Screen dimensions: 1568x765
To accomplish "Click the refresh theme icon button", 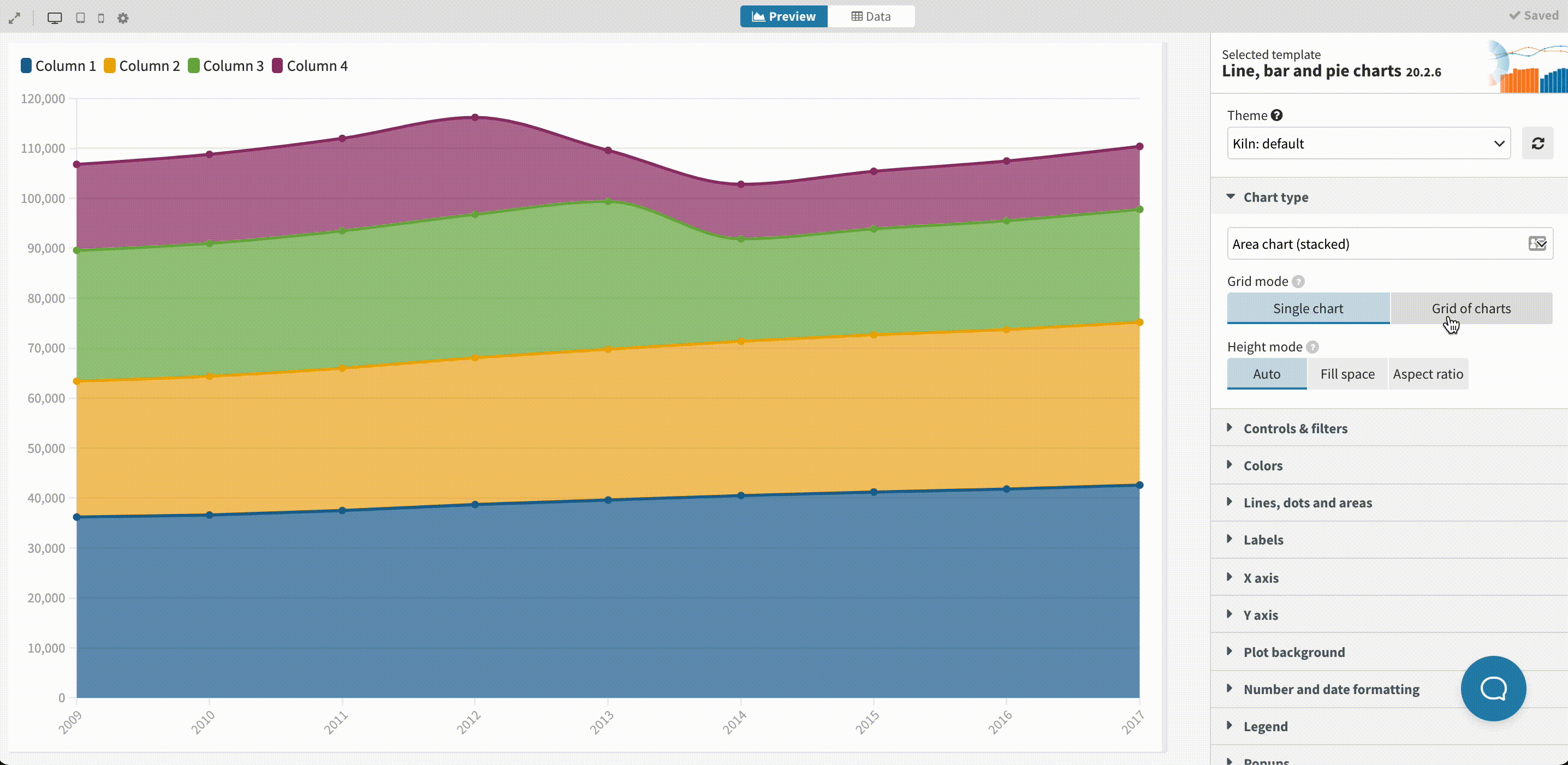I will click(x=1537, y=144).
